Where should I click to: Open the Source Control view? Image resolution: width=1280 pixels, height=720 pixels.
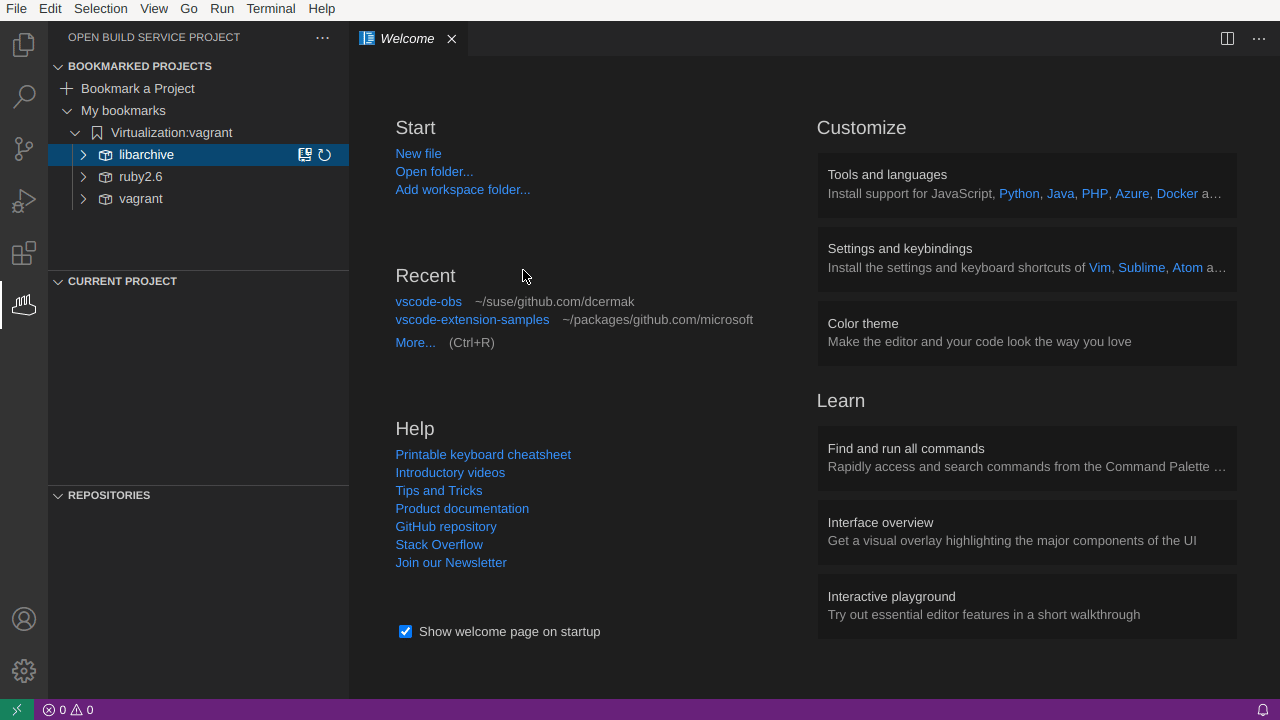(x=24, y=149)
